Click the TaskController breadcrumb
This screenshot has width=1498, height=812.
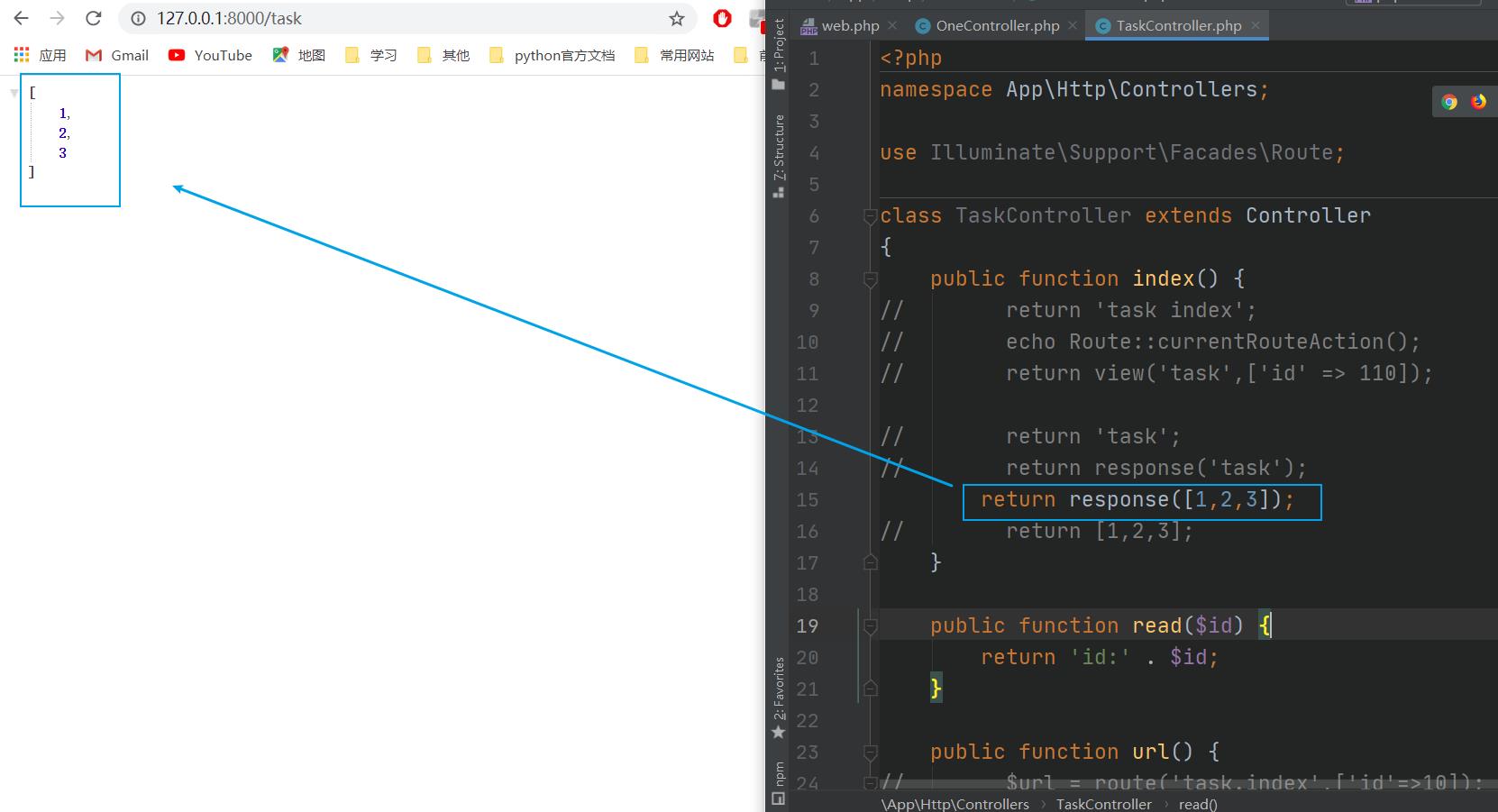(1103, 804)
